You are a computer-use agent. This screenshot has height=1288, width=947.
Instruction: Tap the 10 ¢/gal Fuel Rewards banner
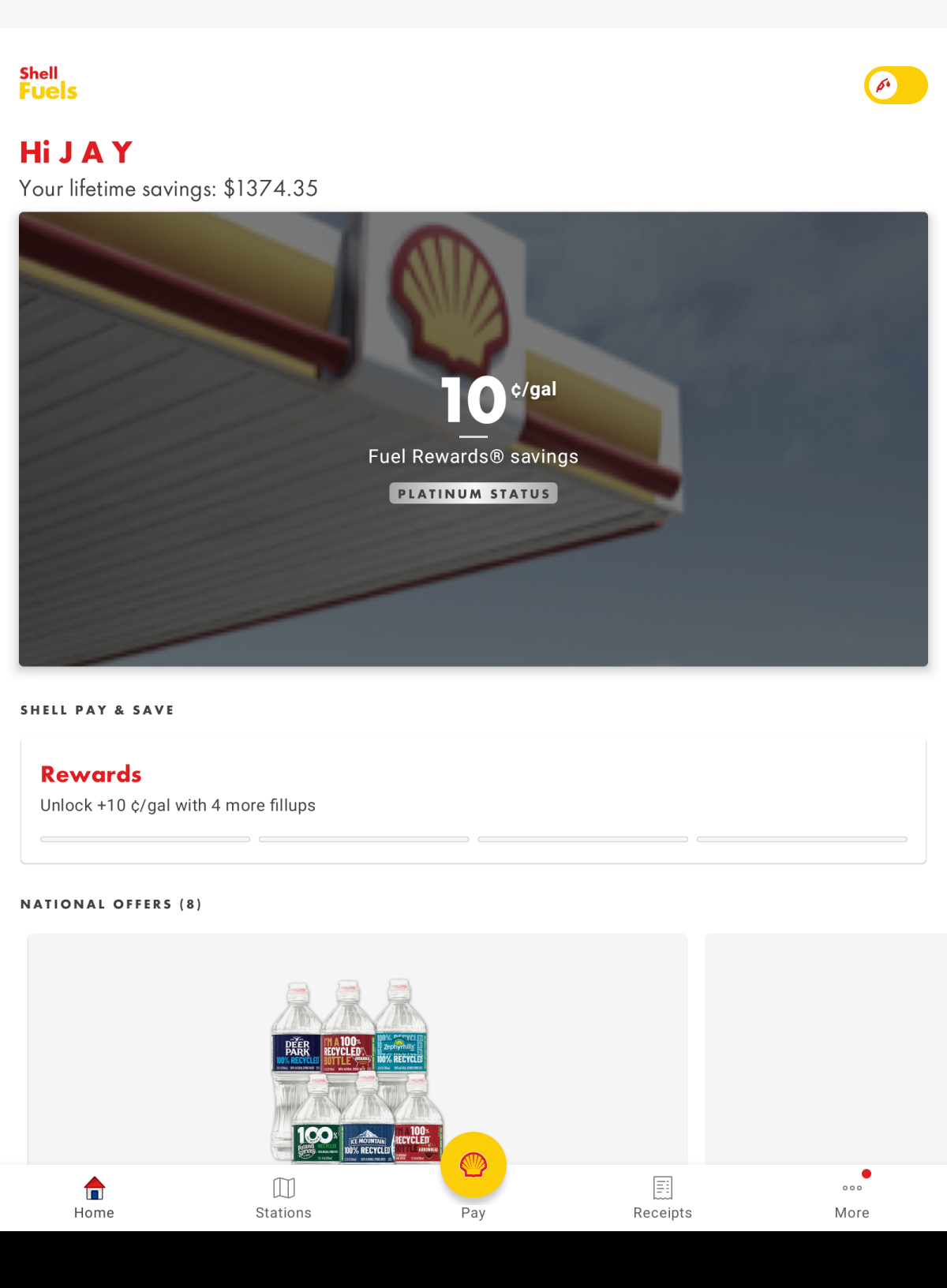(x=473, y=439)
